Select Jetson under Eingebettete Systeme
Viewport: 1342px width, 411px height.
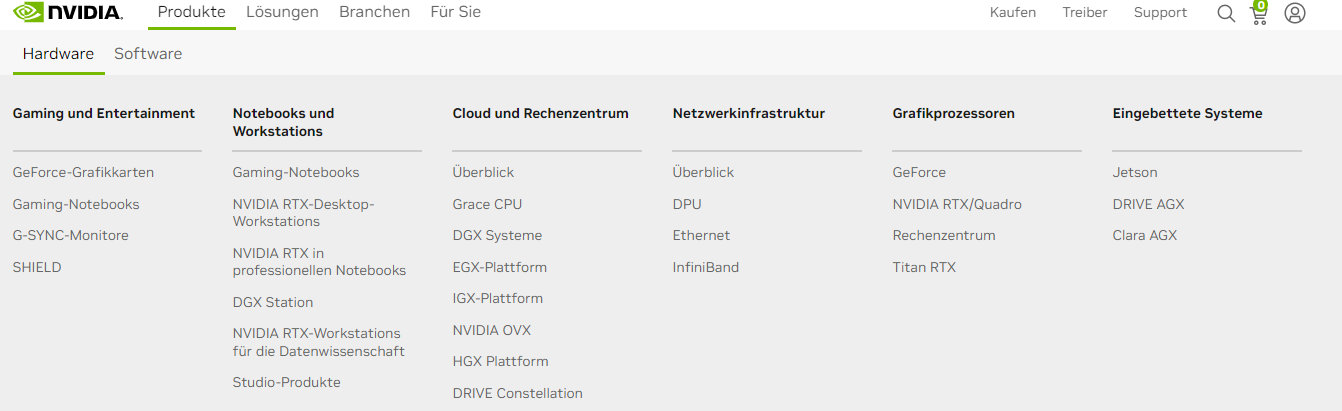(1135, 172)
